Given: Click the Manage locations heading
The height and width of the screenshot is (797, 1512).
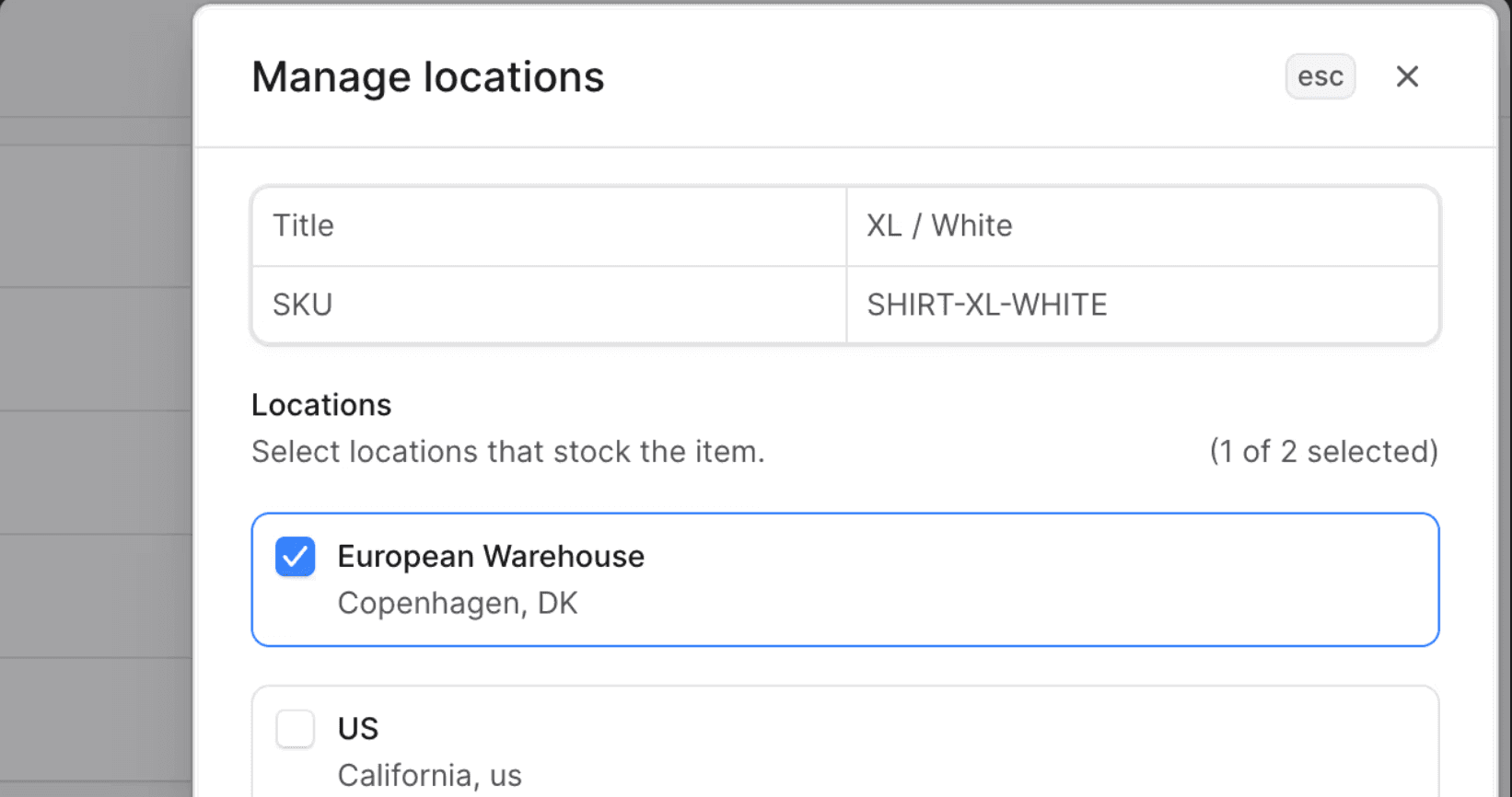Looking at the screenshot, I should coord(427,77).
